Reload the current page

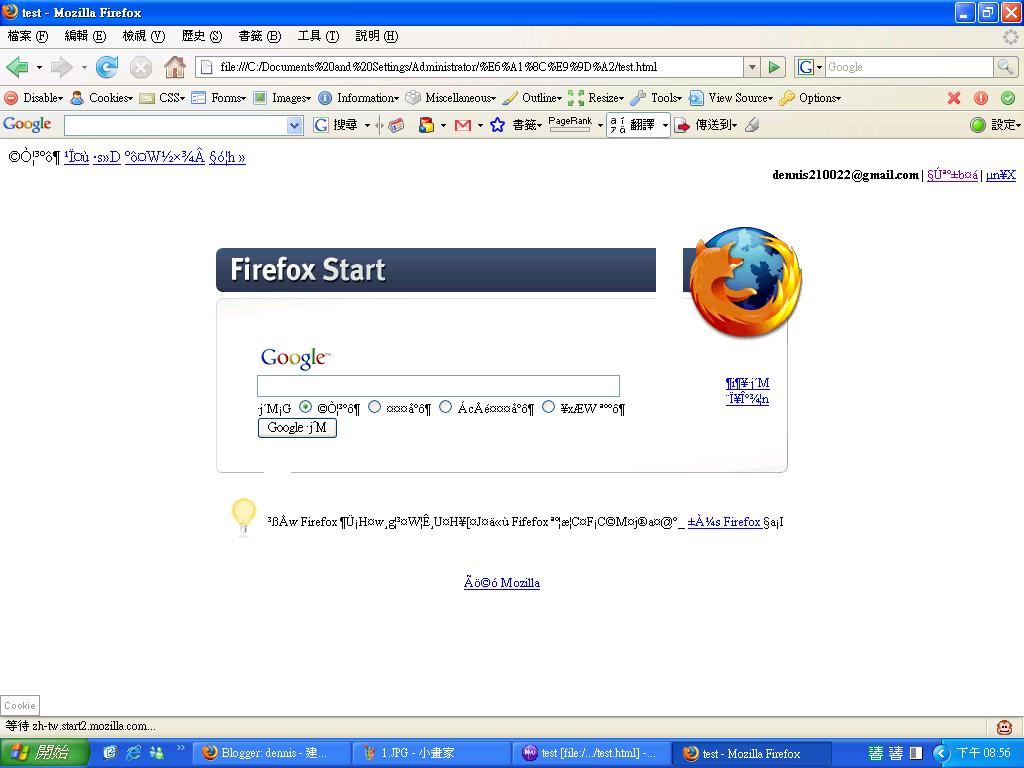coord(107,67)
